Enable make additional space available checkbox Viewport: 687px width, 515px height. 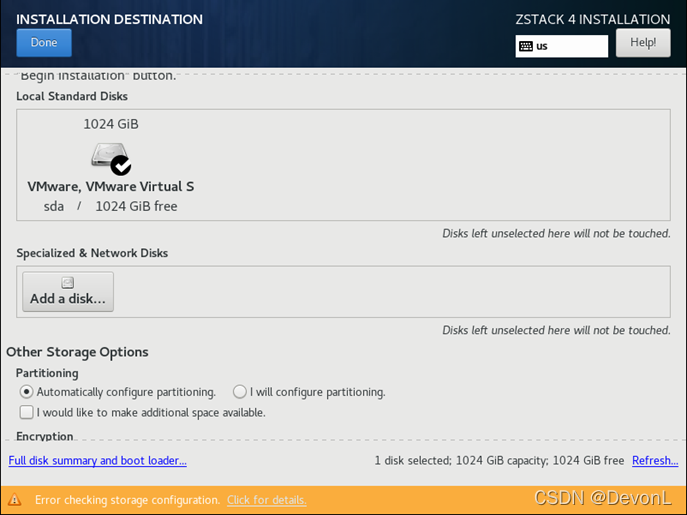pyautogui.click(x=26, y=412)
